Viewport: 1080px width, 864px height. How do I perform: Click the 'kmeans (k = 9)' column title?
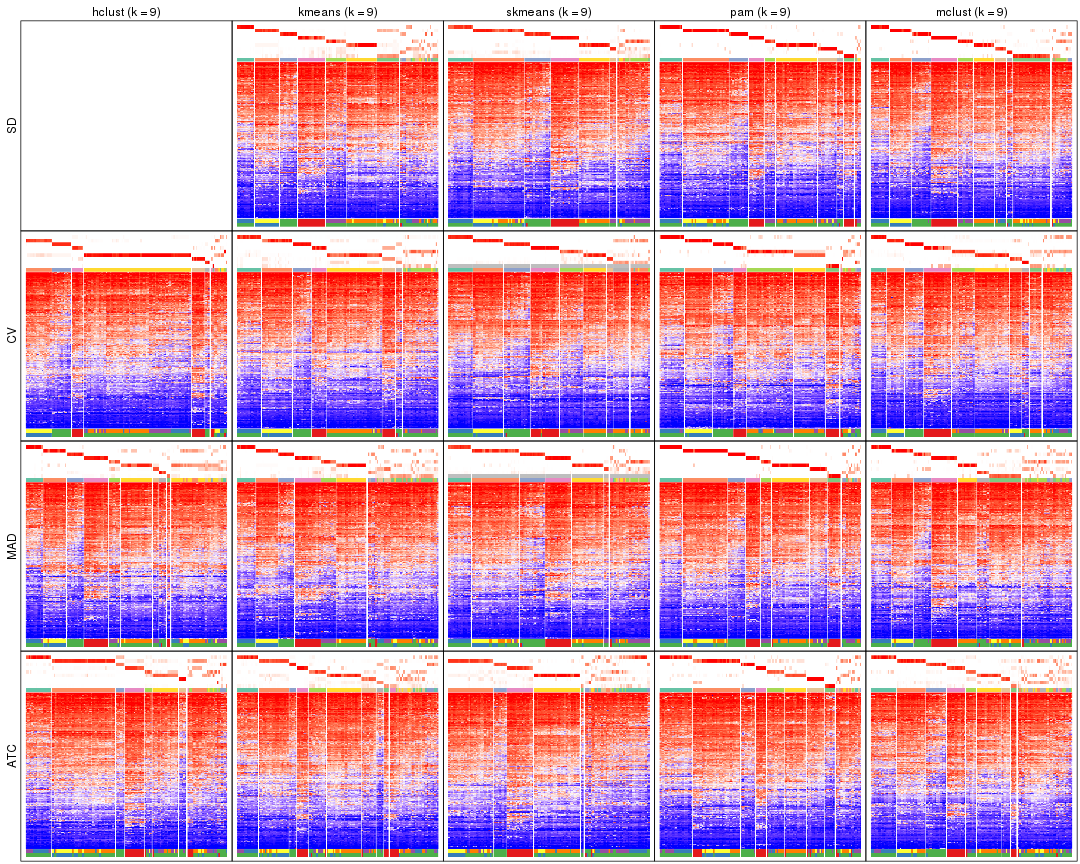pos(335,11)
